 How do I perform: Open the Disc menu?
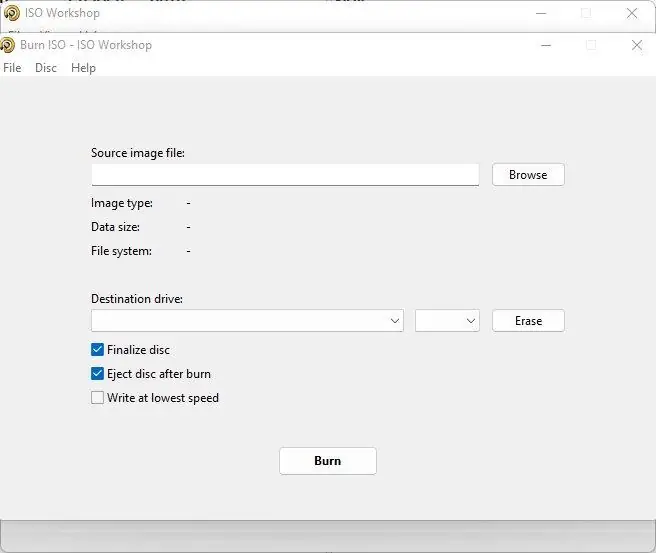tap(46, 68)
